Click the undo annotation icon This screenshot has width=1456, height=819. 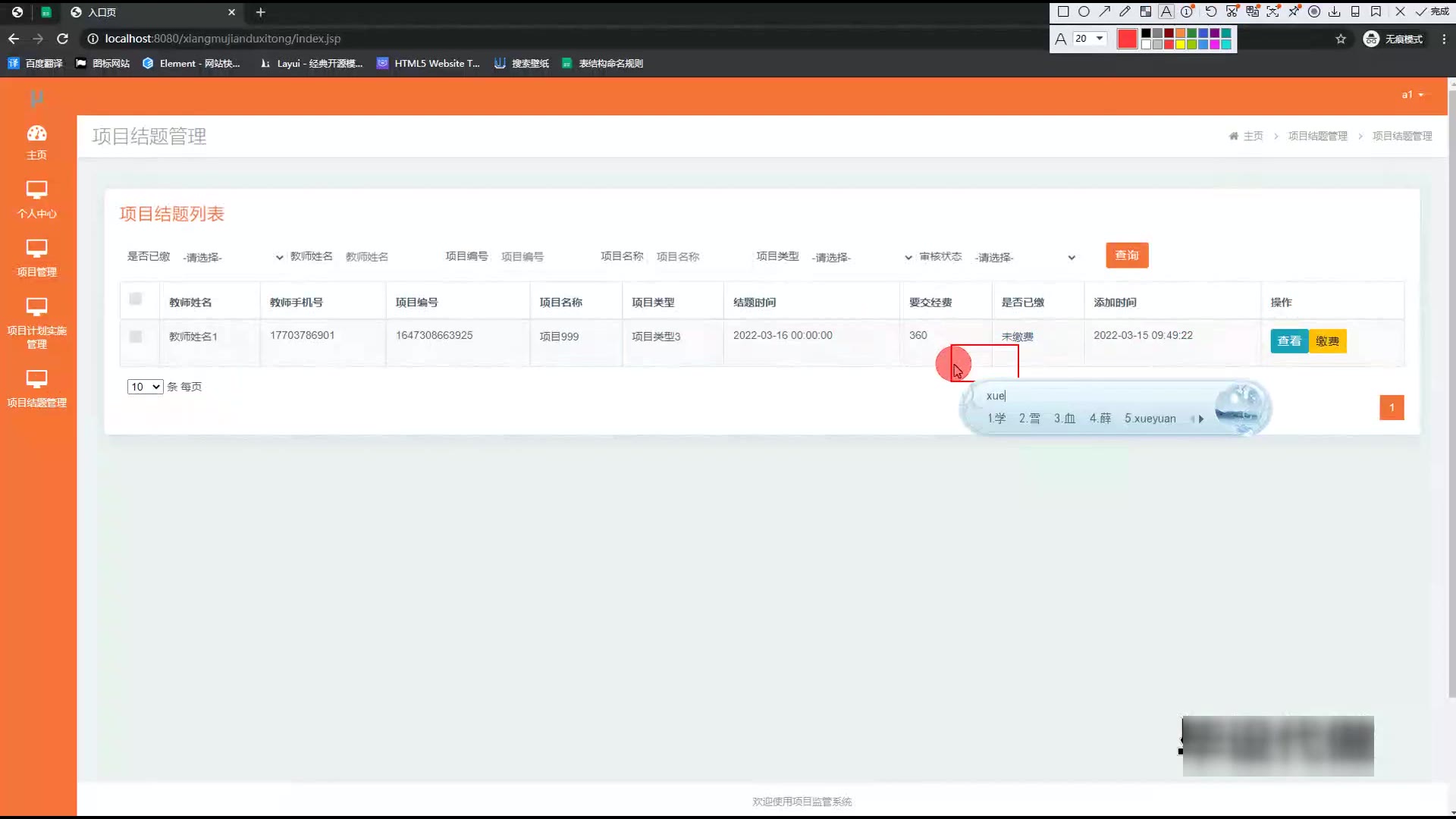tap(1211, 11)
